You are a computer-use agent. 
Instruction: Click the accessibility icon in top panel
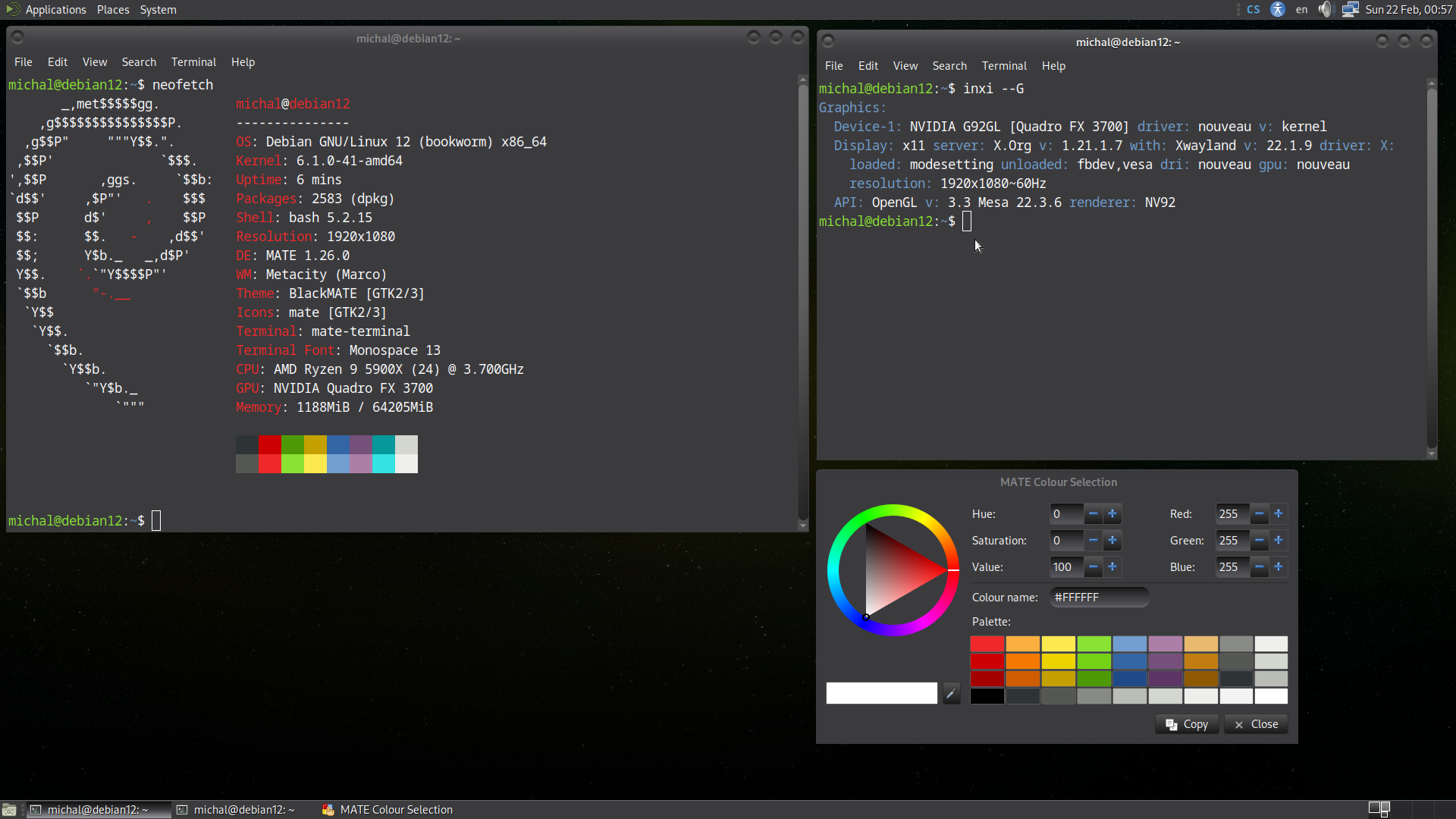(x=1278, y=10)
